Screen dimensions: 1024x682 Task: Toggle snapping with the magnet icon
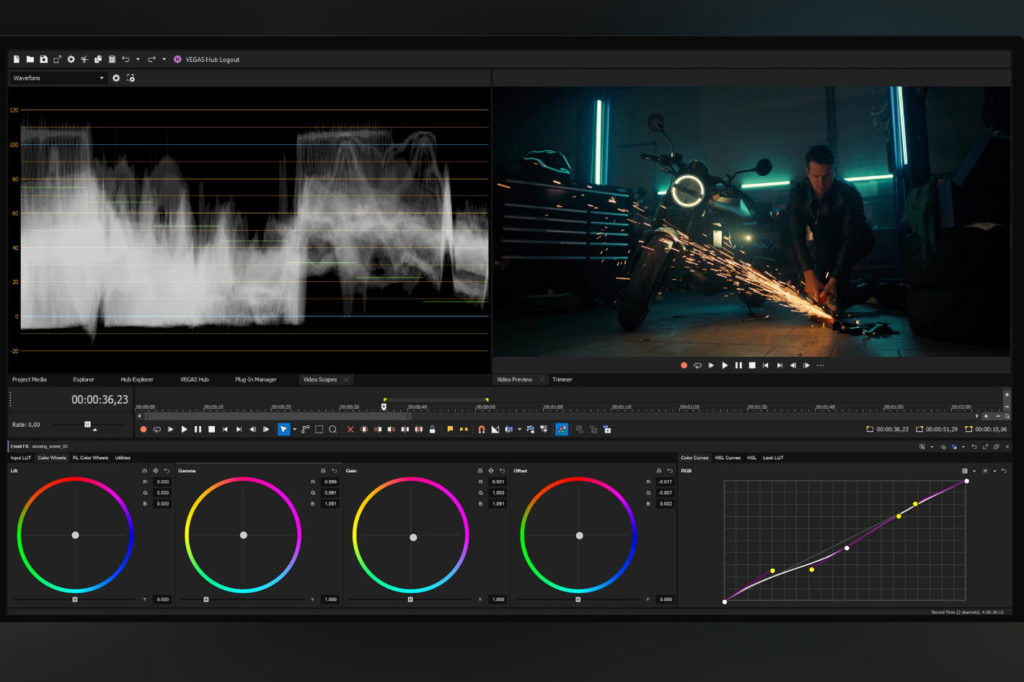pos(481,429)
